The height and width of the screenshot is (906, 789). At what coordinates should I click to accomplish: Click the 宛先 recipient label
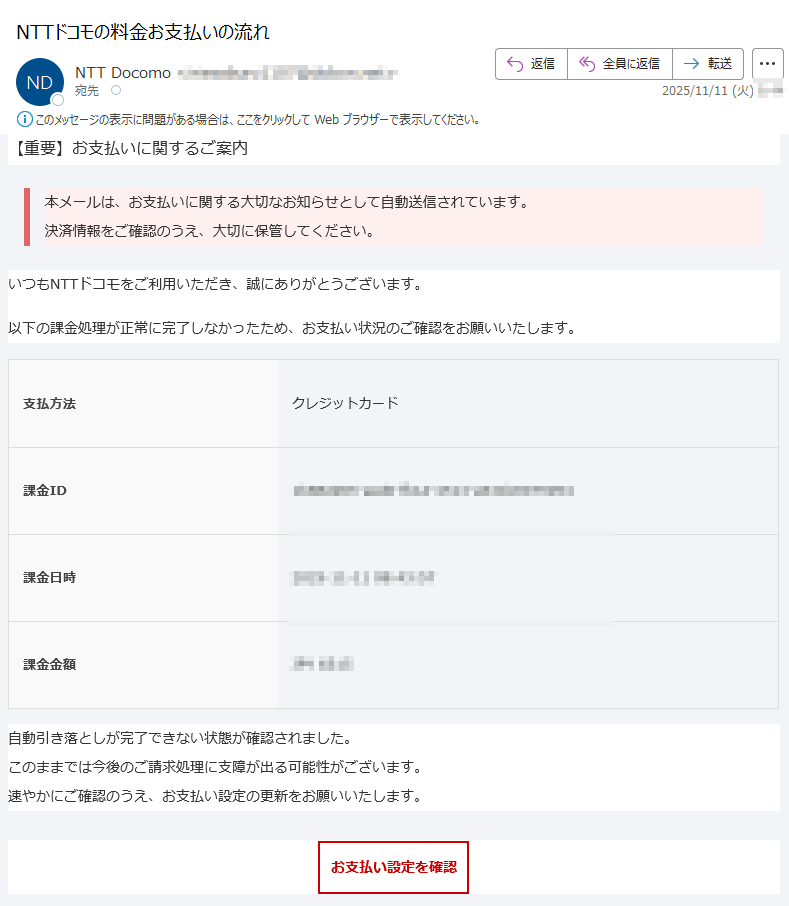point(87,91)
